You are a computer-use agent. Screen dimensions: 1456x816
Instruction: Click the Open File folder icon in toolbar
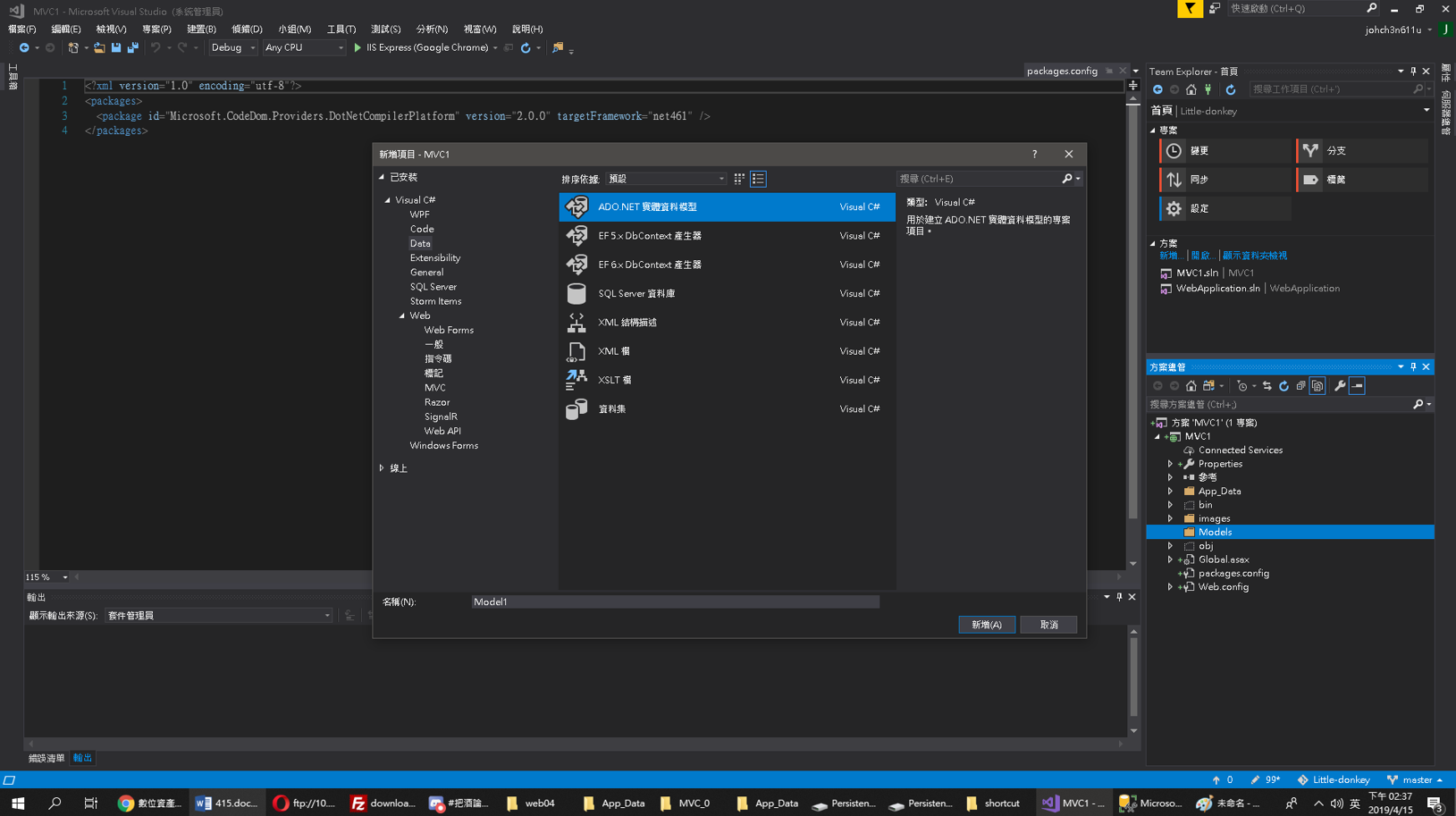click(x=99, y=47)
